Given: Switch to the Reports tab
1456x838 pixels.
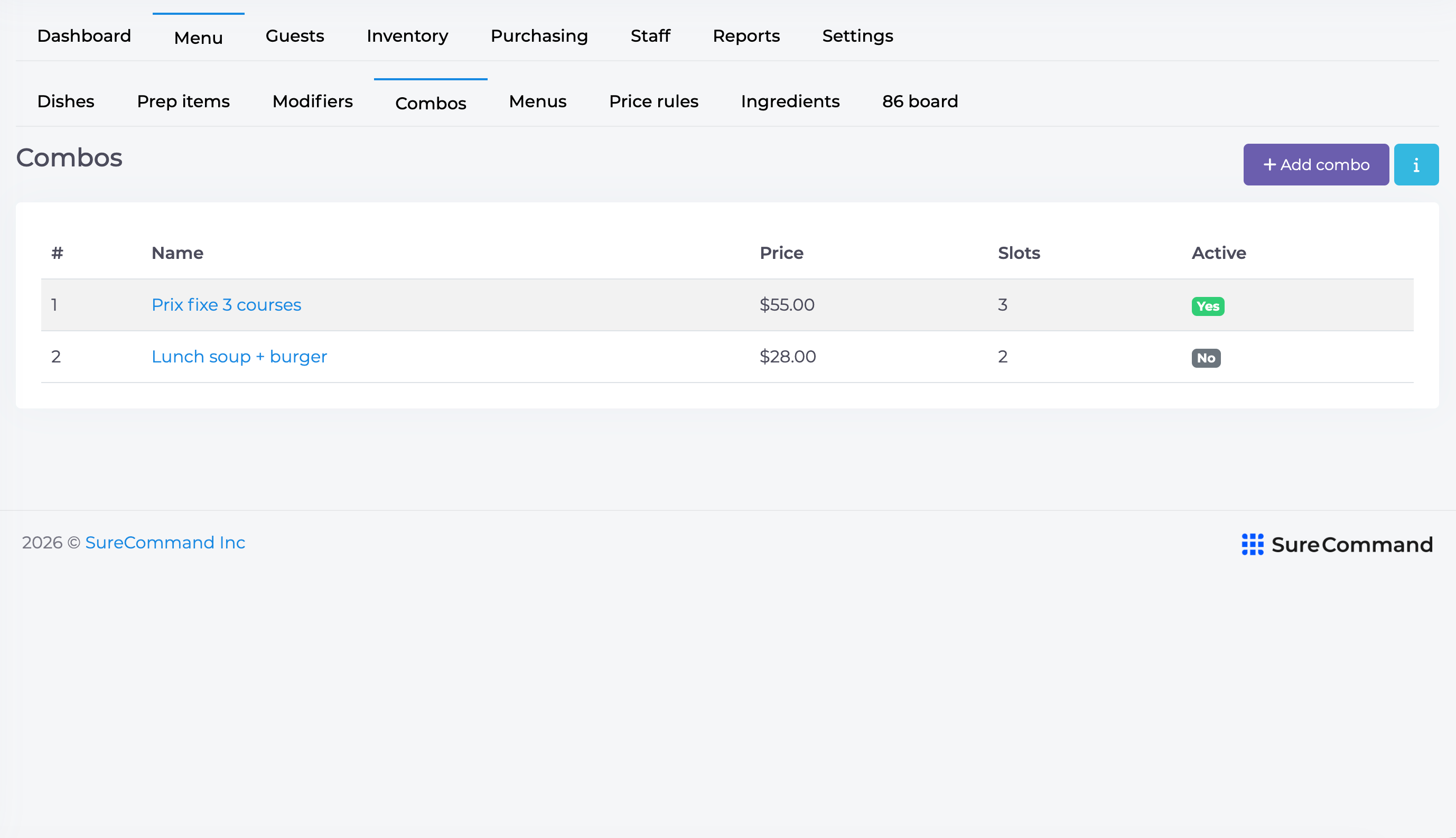Looking at the screenshot, I should click(746, 36).
